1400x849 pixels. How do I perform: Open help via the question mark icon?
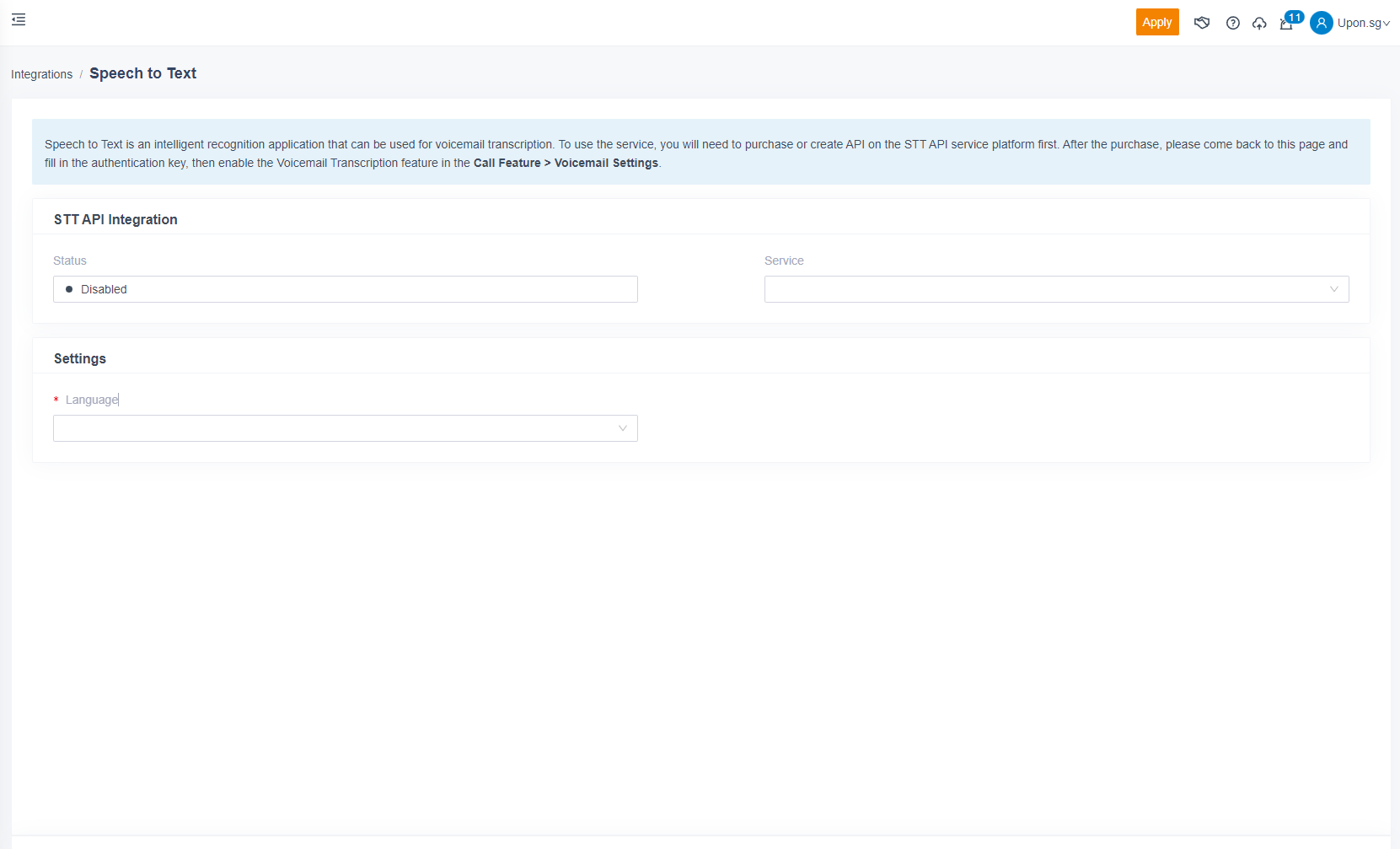pyautogui.click(x=1232, y=23)
